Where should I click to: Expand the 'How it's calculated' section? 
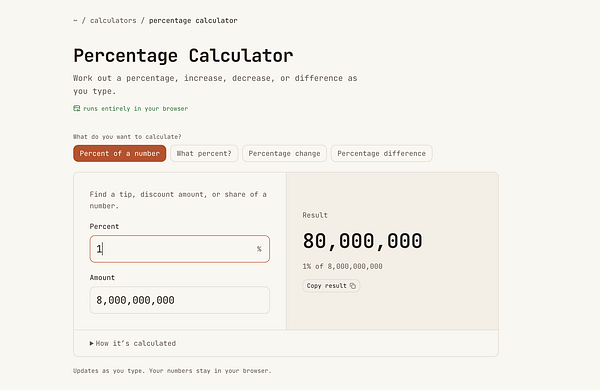point(133,343)
